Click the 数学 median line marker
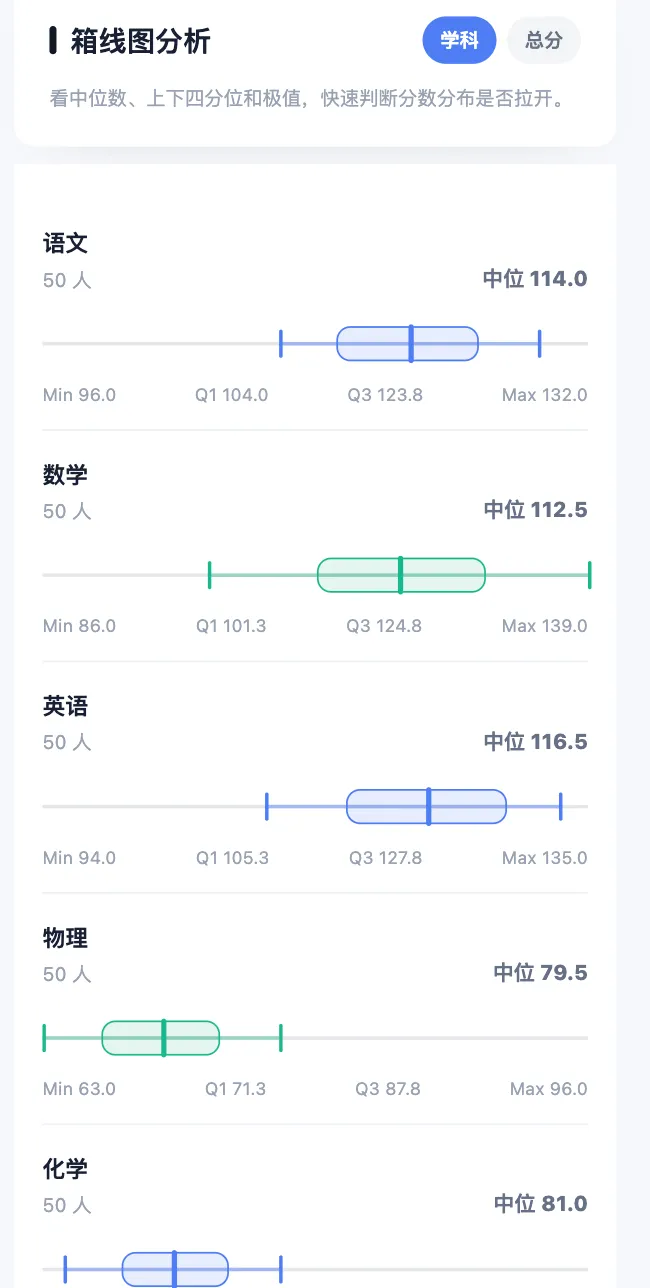The width and height of the screenshot is (650, 1288). click(x=400, y=575)
